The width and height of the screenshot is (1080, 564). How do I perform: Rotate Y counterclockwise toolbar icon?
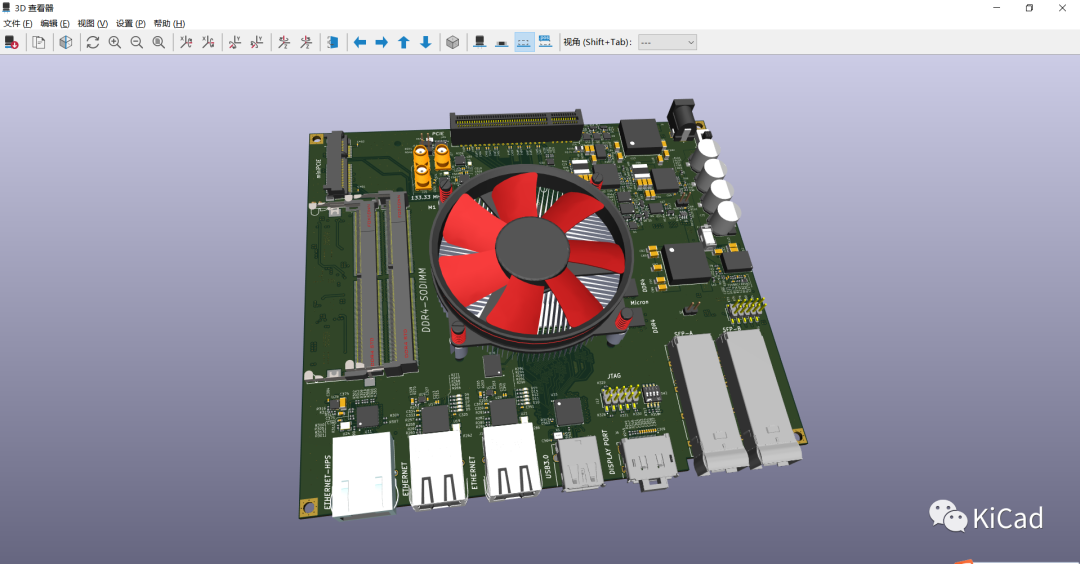point(257,42)
